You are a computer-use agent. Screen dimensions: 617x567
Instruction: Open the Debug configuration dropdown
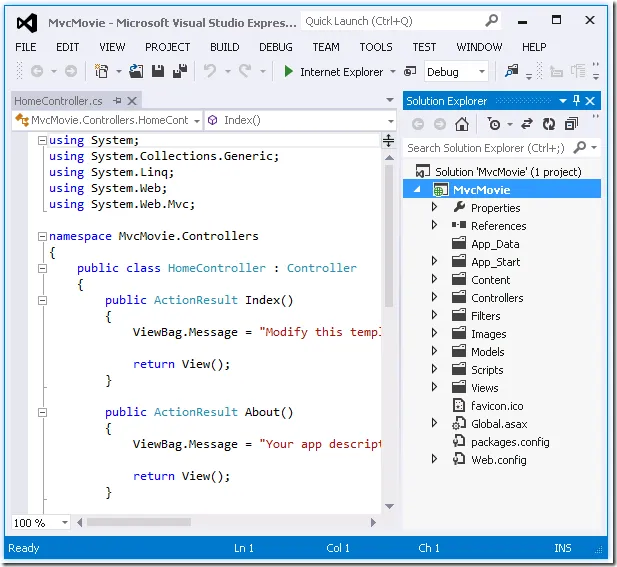point(482,72)
